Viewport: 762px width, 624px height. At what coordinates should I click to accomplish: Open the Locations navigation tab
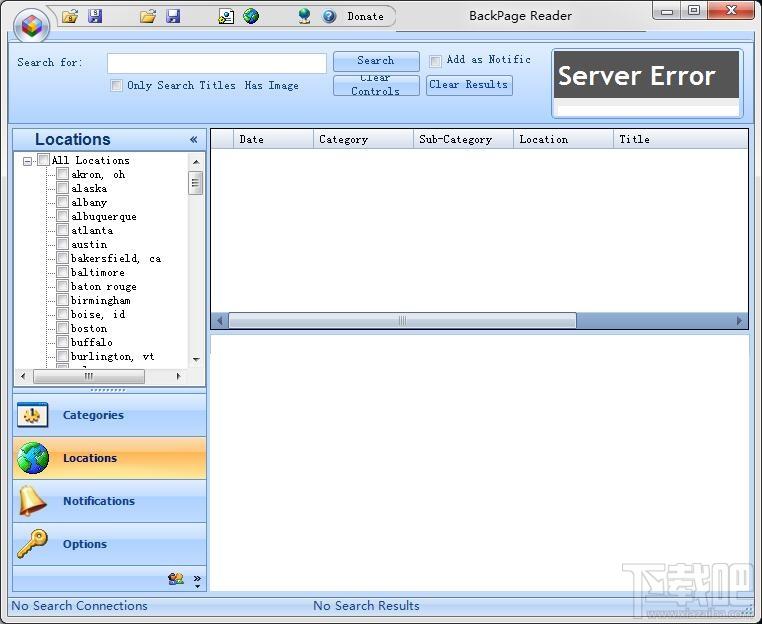(109, 458)
